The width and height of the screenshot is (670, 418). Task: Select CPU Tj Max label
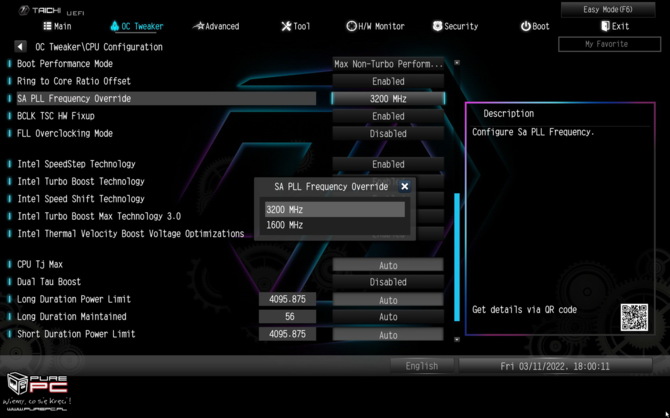tap(40, 265)
